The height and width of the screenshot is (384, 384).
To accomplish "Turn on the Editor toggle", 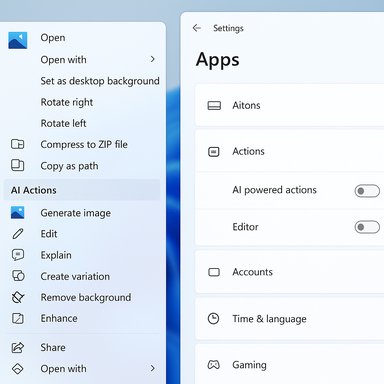I will (367, 227).
